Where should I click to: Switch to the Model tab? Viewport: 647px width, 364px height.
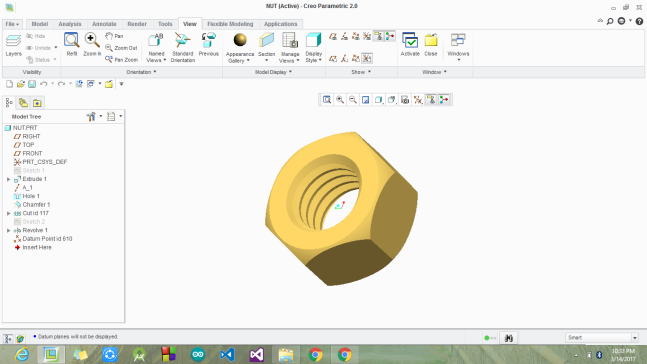coord(40,24)
